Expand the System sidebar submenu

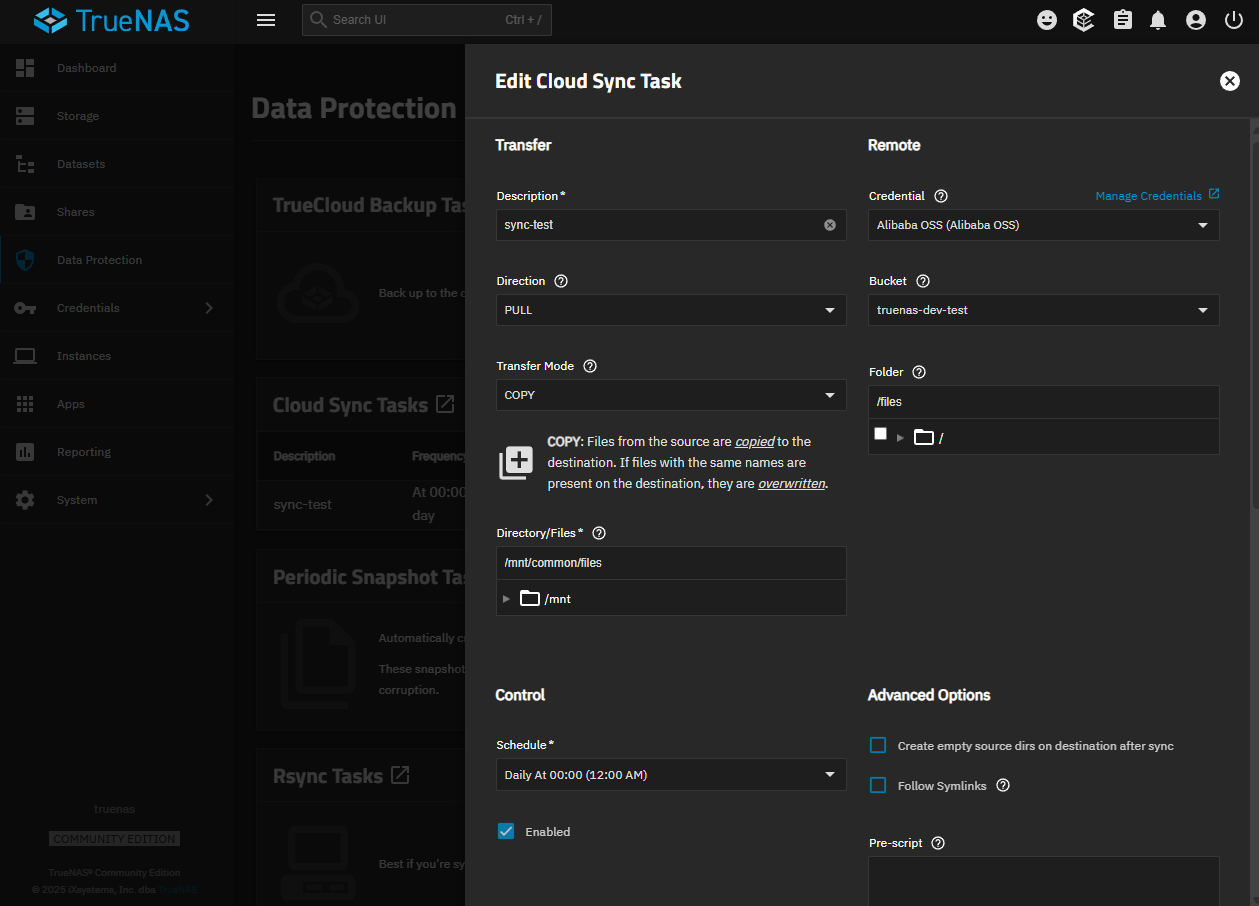click(209, 500)
